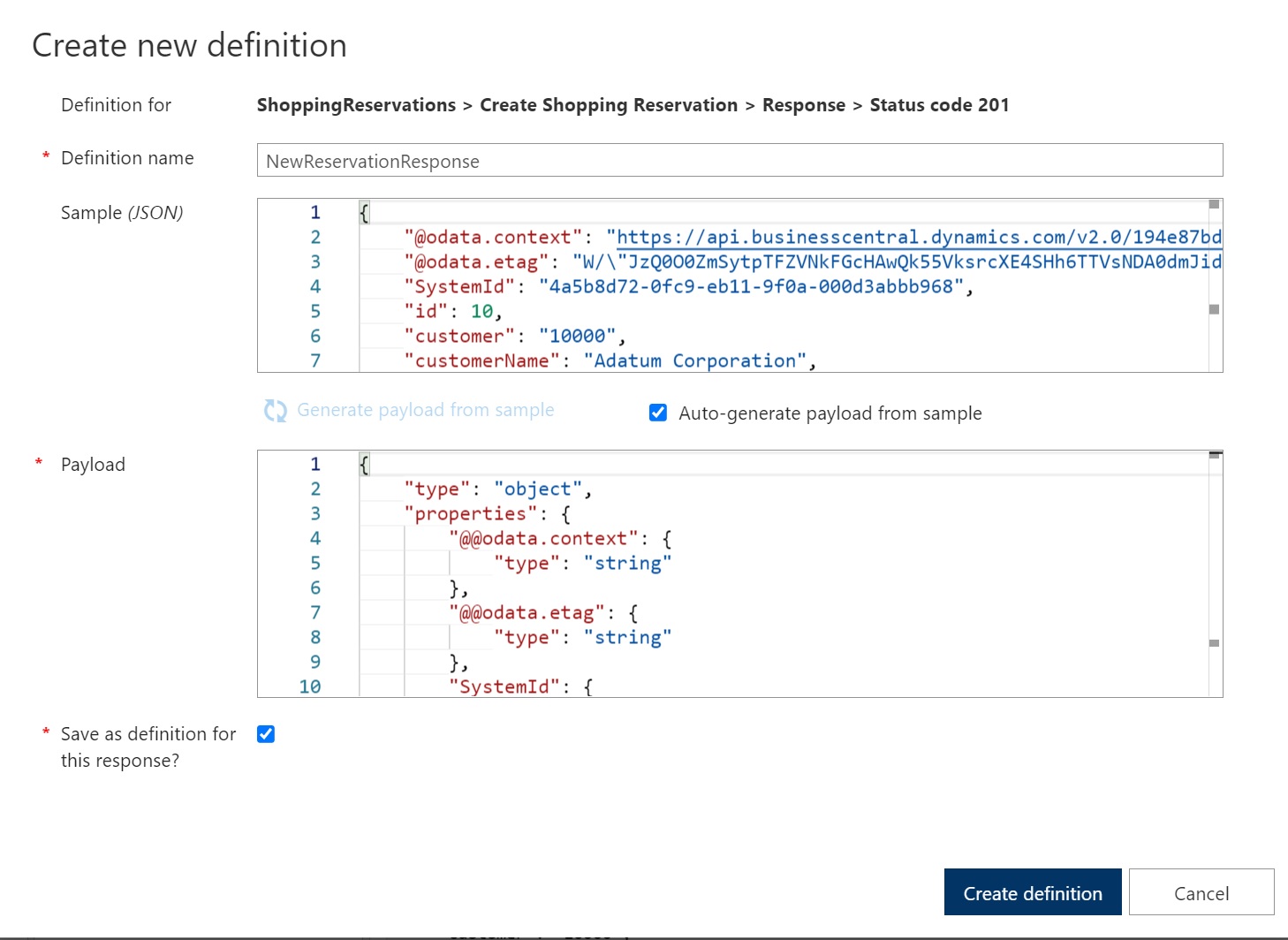
Task: Click the Response breadcrumb segment
Action: [803, 105]
